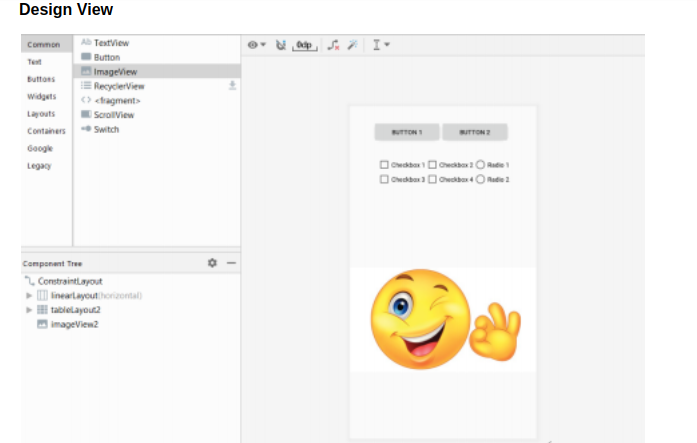Select the Legacy palette category
Screen dimensions: 697x443
(x=39, y=166)
